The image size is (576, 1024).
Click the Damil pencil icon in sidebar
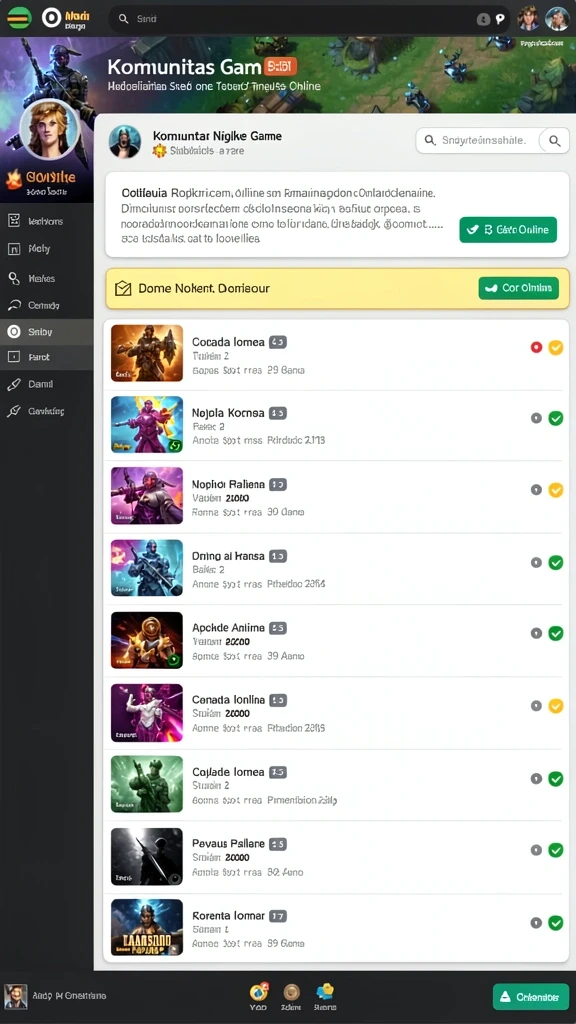pyautogui.click(x=14, y=385)
